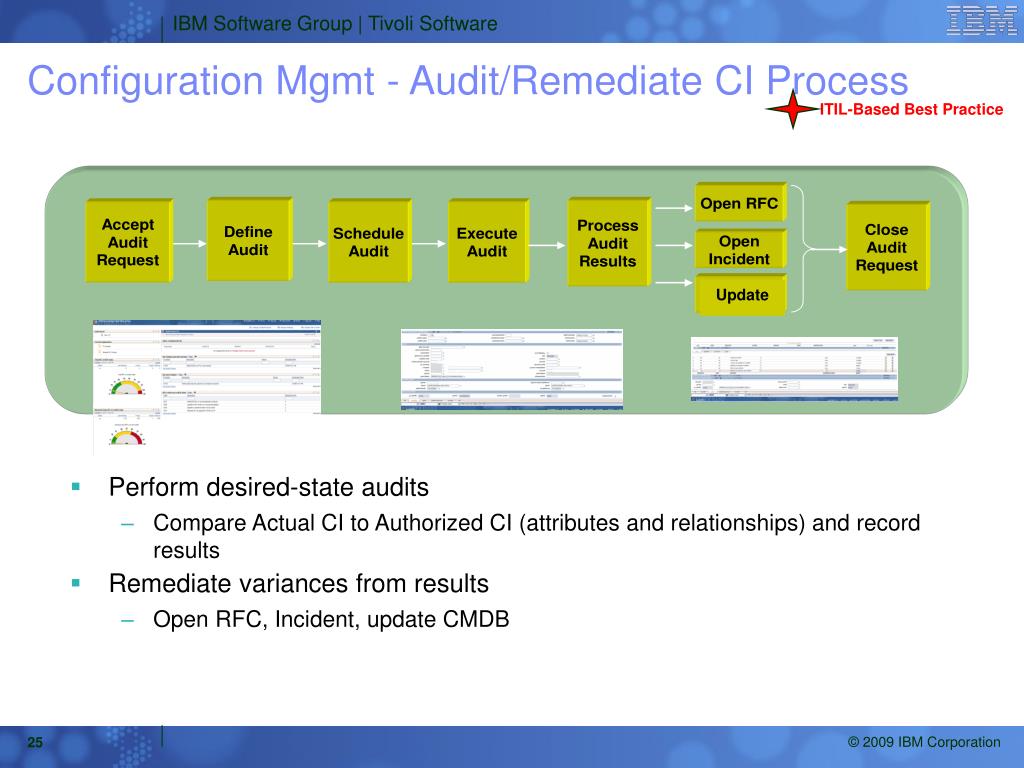Click the IBM logo in header
The image size is (1024, 768).
click(x=980, y=20)
